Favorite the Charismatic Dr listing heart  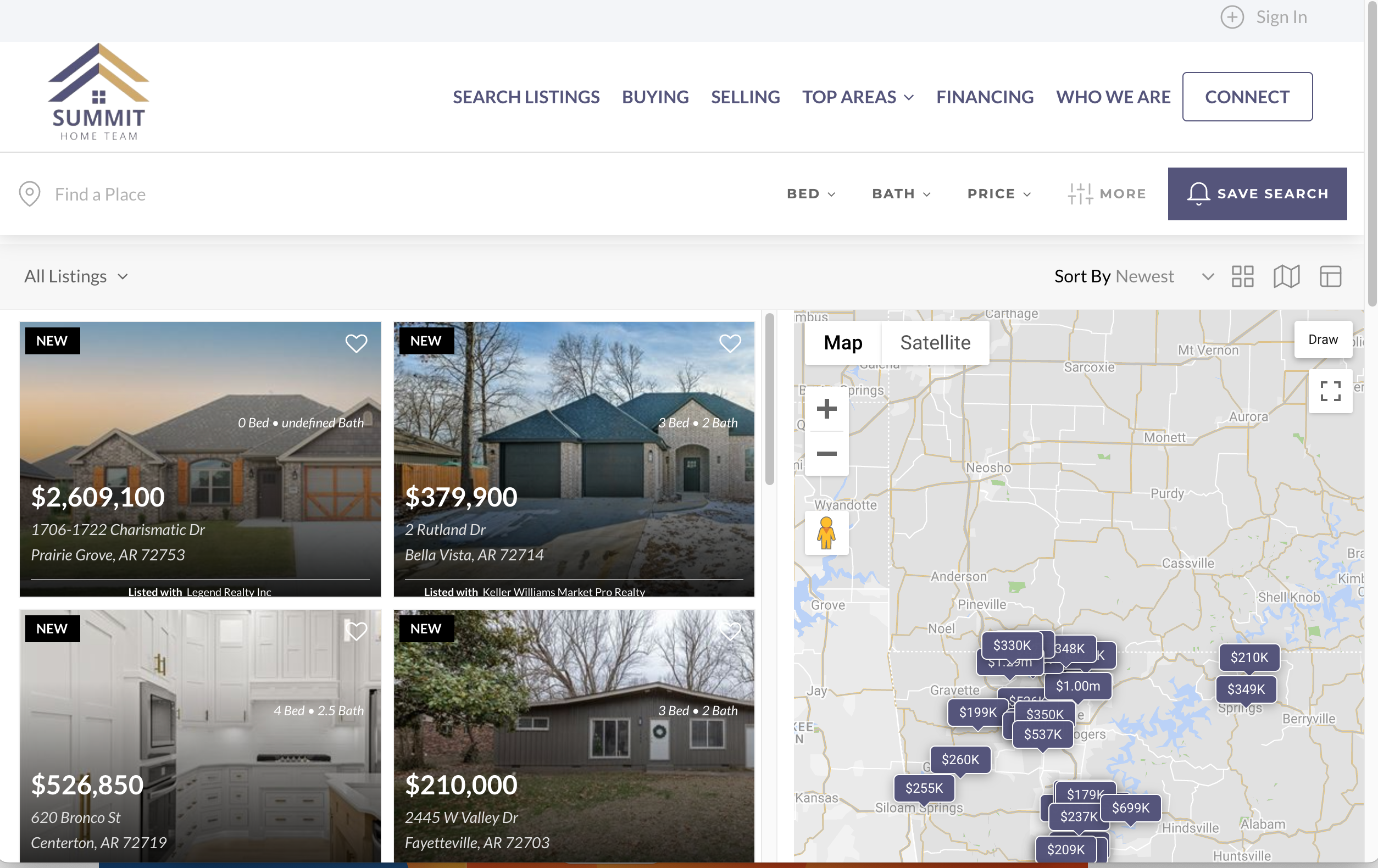point(356,343)
